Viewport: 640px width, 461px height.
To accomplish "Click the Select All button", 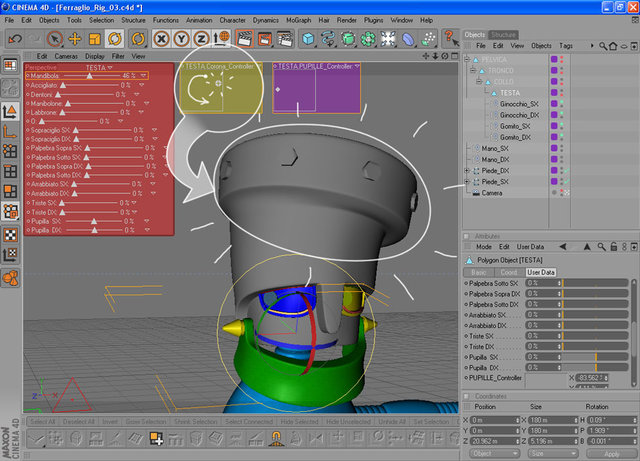I will [42, 421].
